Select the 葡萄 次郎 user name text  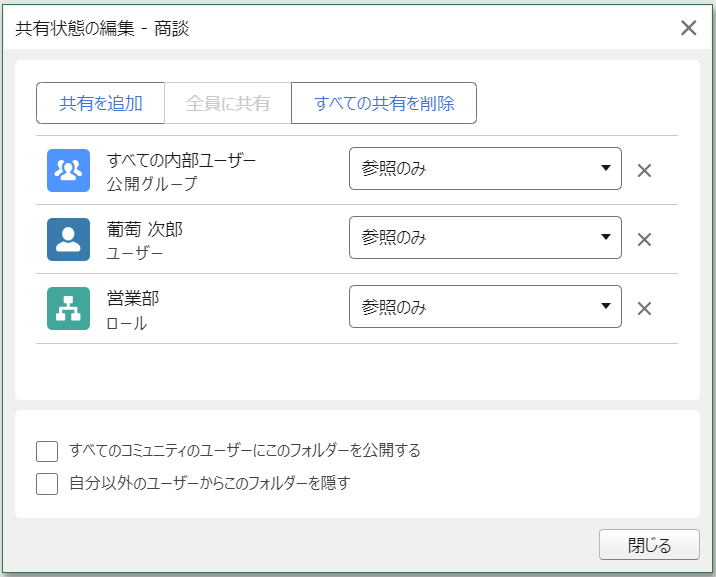[145, 229]
